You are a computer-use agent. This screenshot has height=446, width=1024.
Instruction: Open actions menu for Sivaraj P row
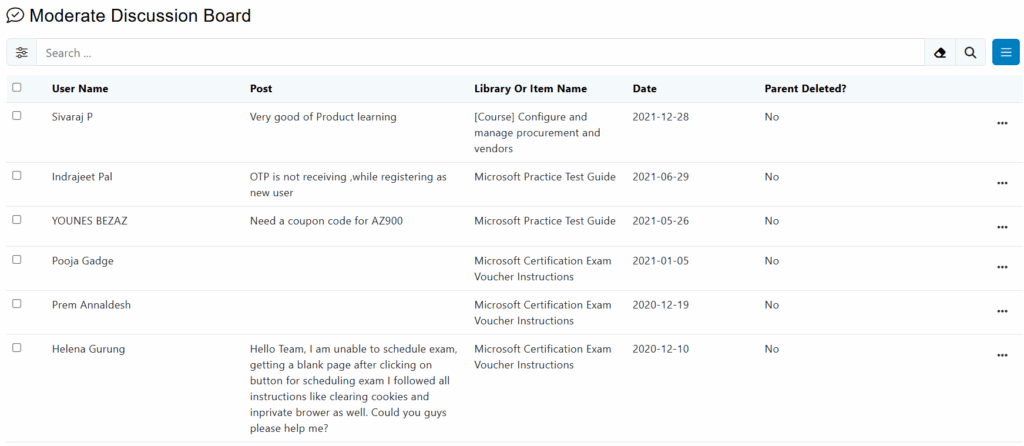pos(1002,123)
